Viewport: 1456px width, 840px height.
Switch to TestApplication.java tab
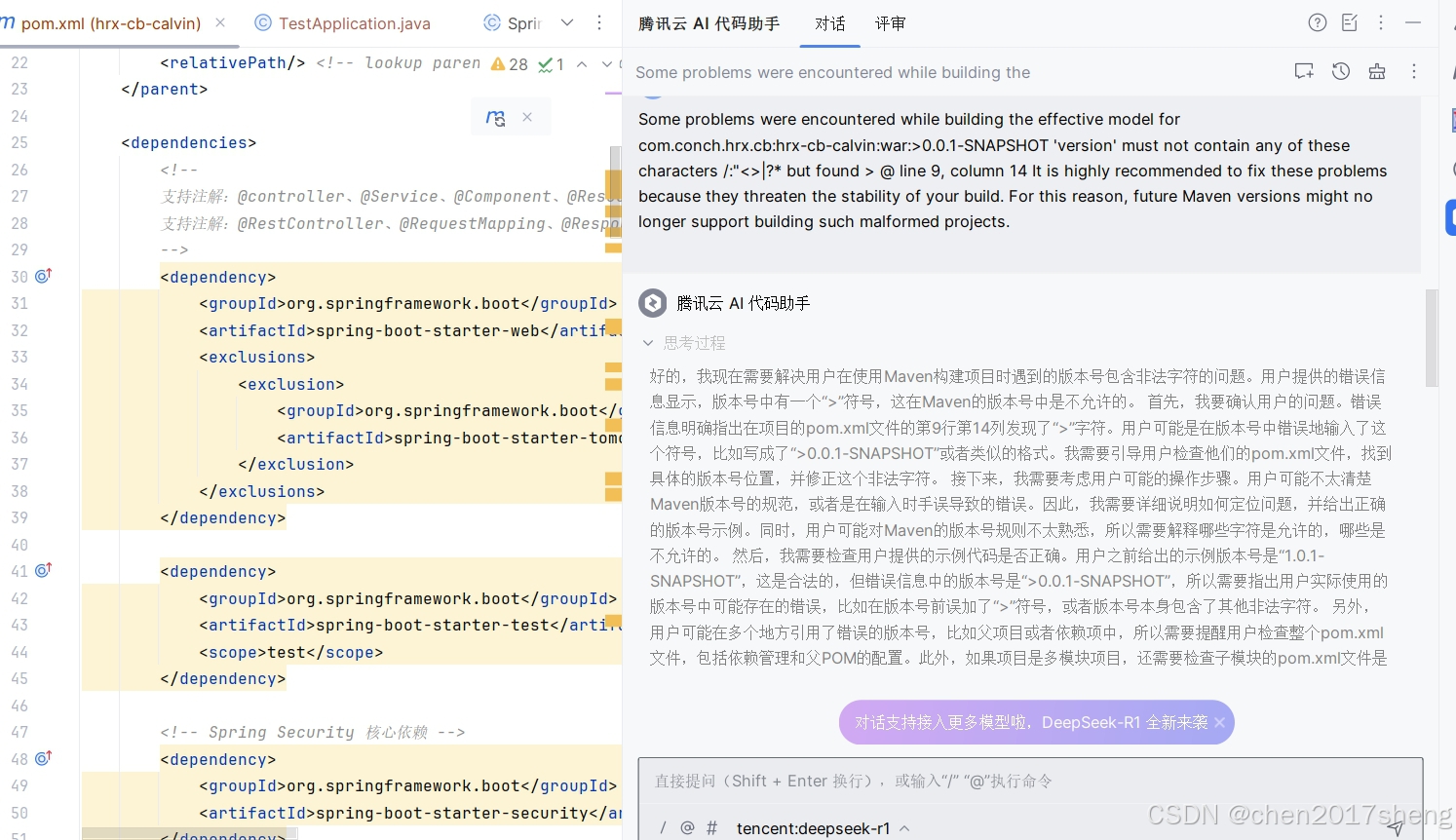[x=343, y=23]
